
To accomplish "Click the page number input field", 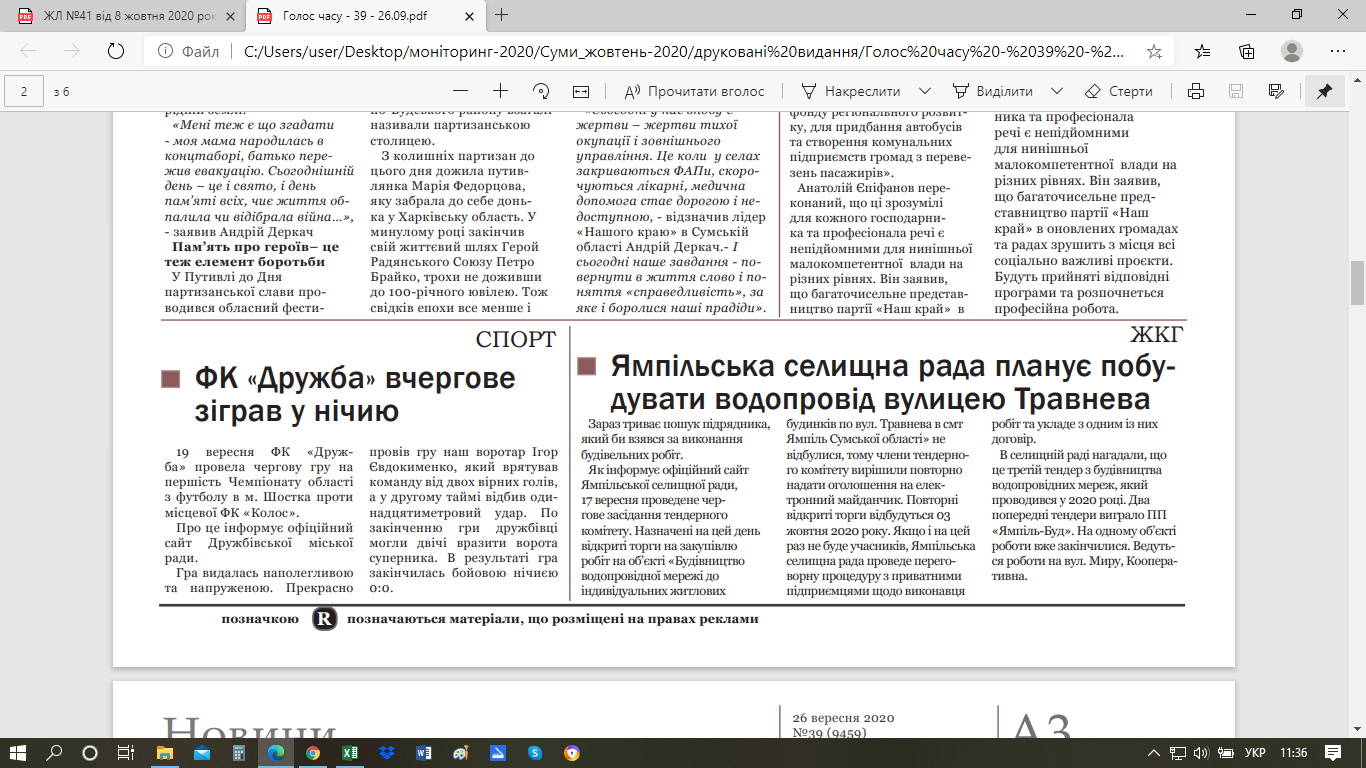I will pos(23,91).
